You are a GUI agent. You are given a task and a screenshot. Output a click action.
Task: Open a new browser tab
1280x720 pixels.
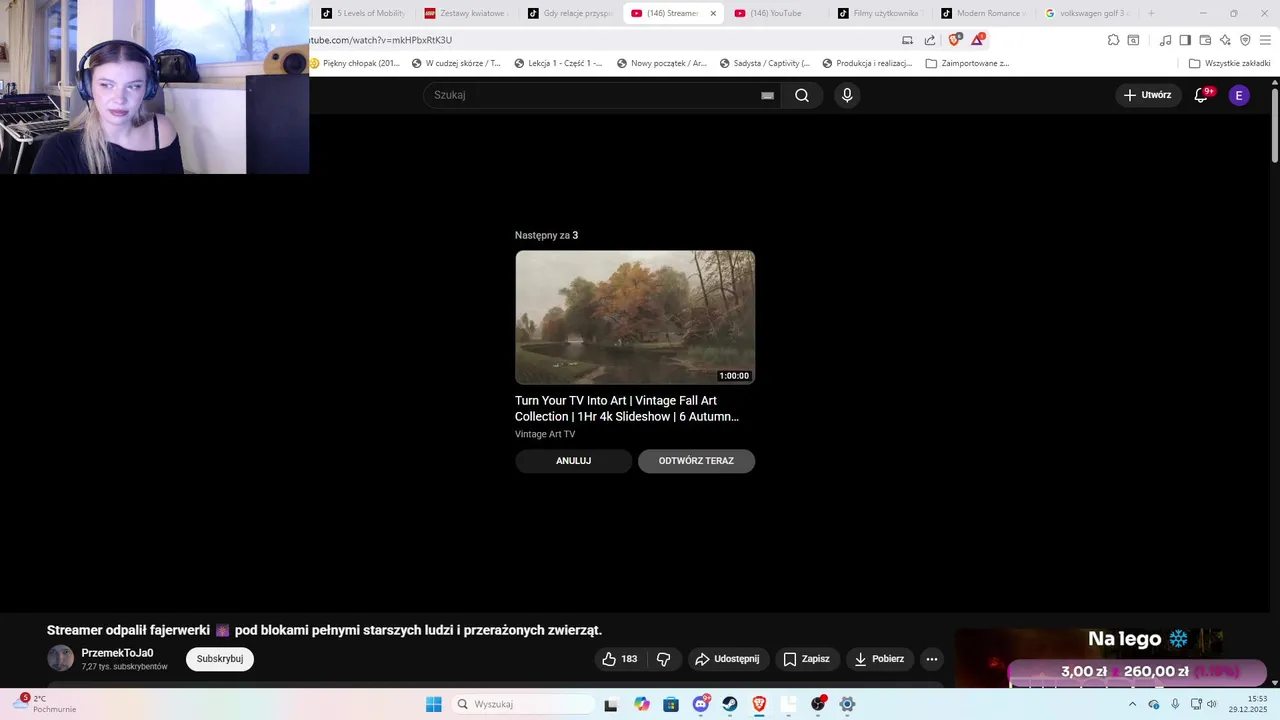[x=1151, y=13]
